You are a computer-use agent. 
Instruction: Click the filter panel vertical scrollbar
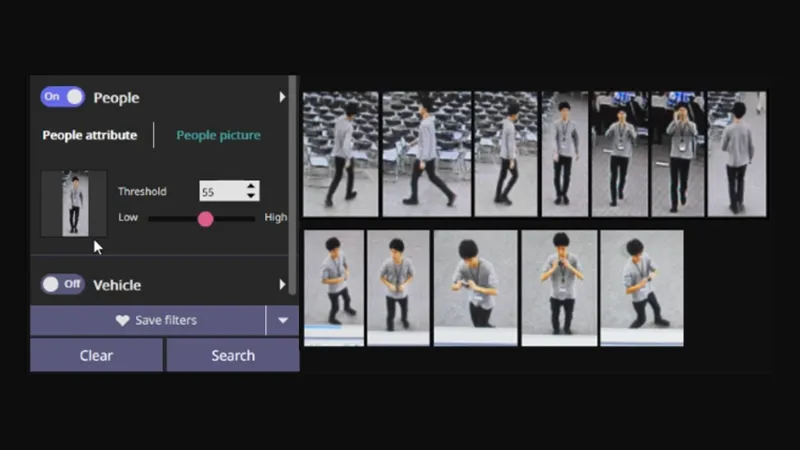tap(292, 180)
